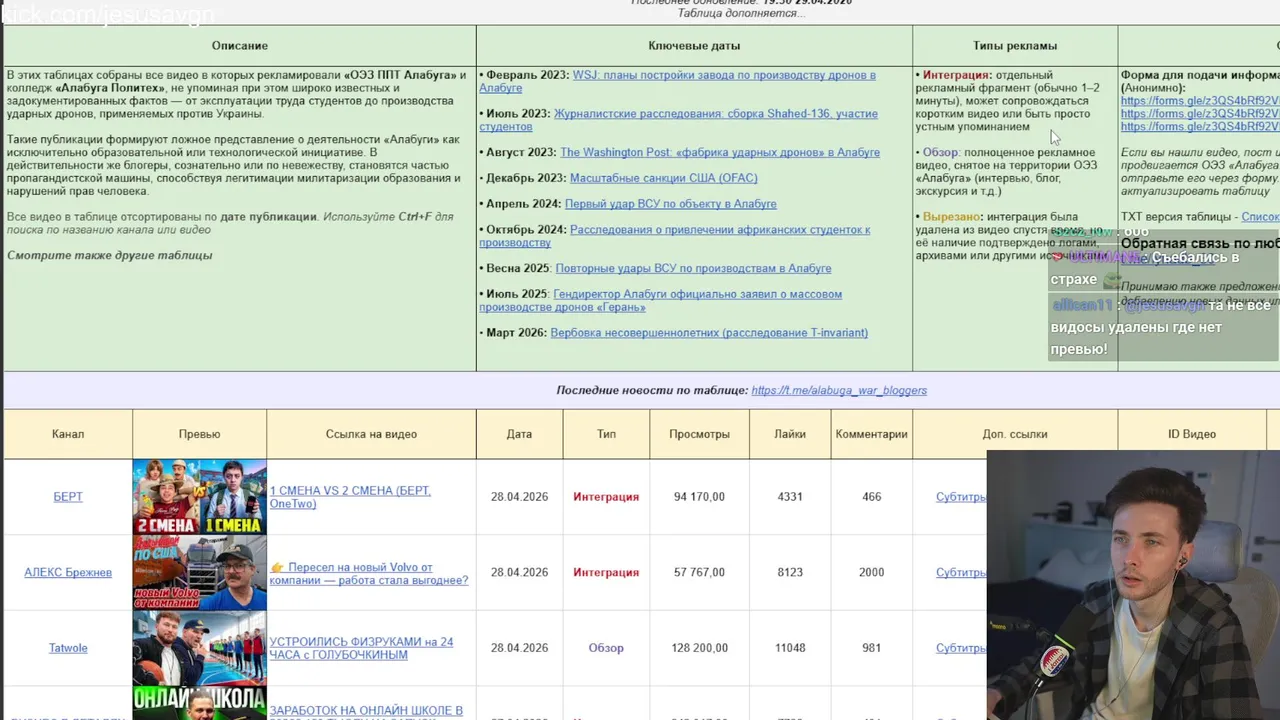Image resolution: width=1280 pixels, height=720 pixels.
Task: Select the views cell '128 200,00'
Action: (699, 648)
